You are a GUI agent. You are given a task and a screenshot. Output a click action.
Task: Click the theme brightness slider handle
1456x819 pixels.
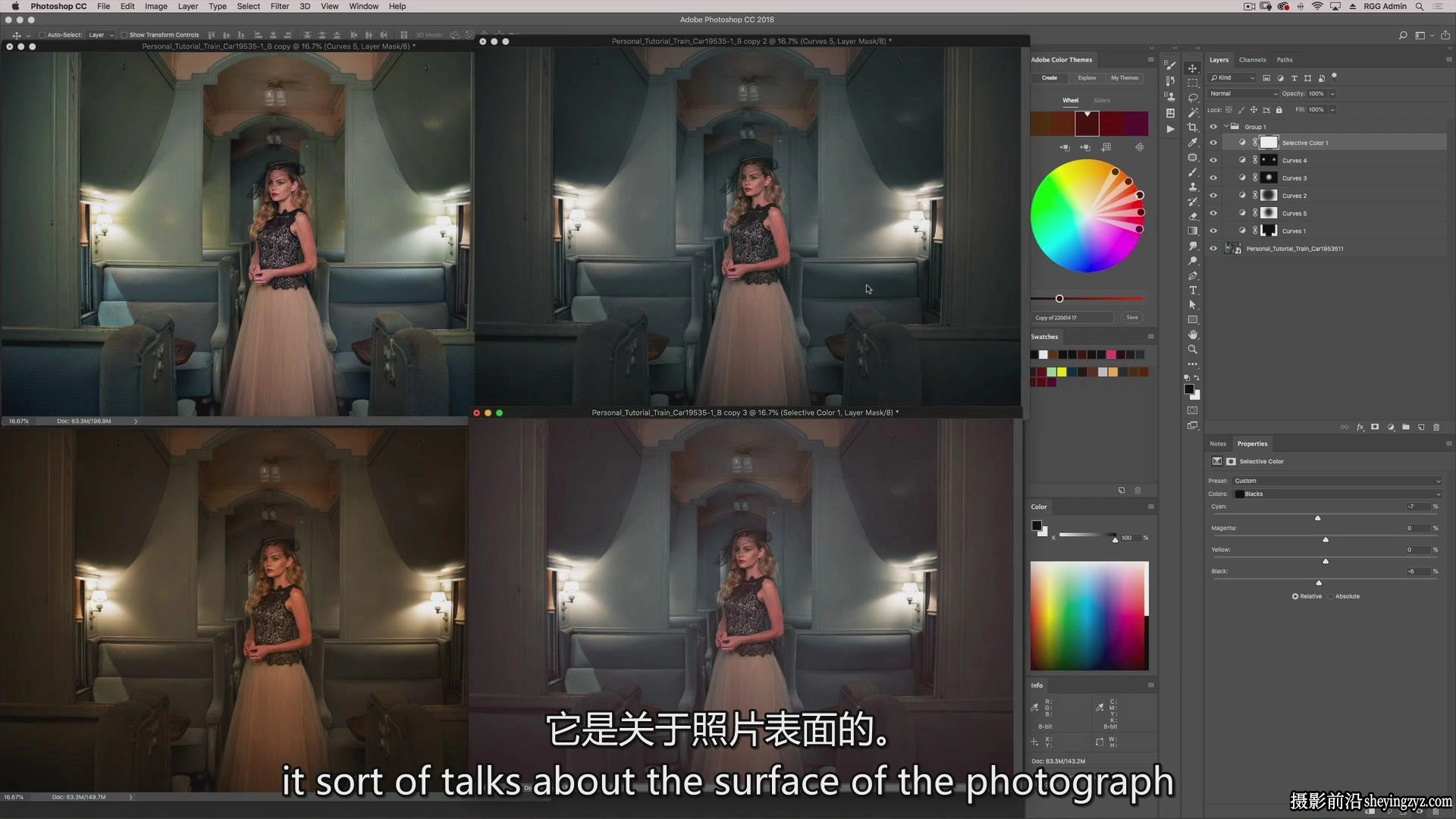1059,299
